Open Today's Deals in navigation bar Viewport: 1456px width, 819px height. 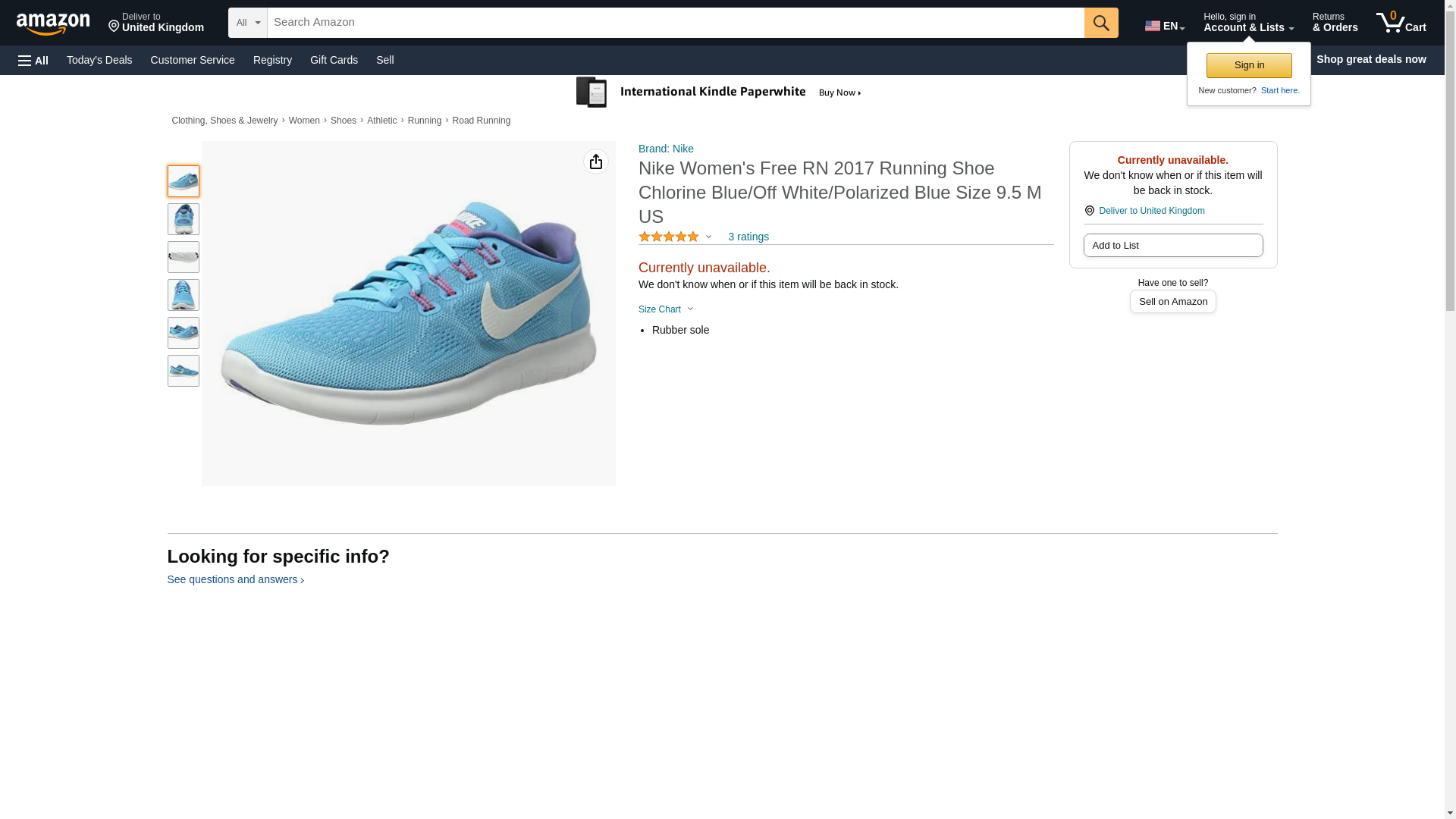click(x=99, y=60)
